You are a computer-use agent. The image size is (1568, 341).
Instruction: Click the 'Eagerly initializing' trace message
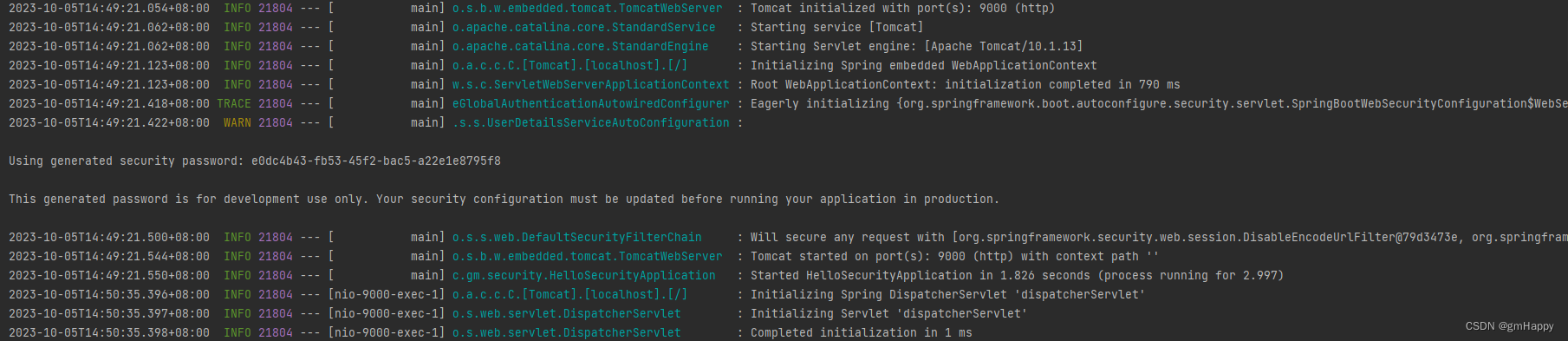1159,104
